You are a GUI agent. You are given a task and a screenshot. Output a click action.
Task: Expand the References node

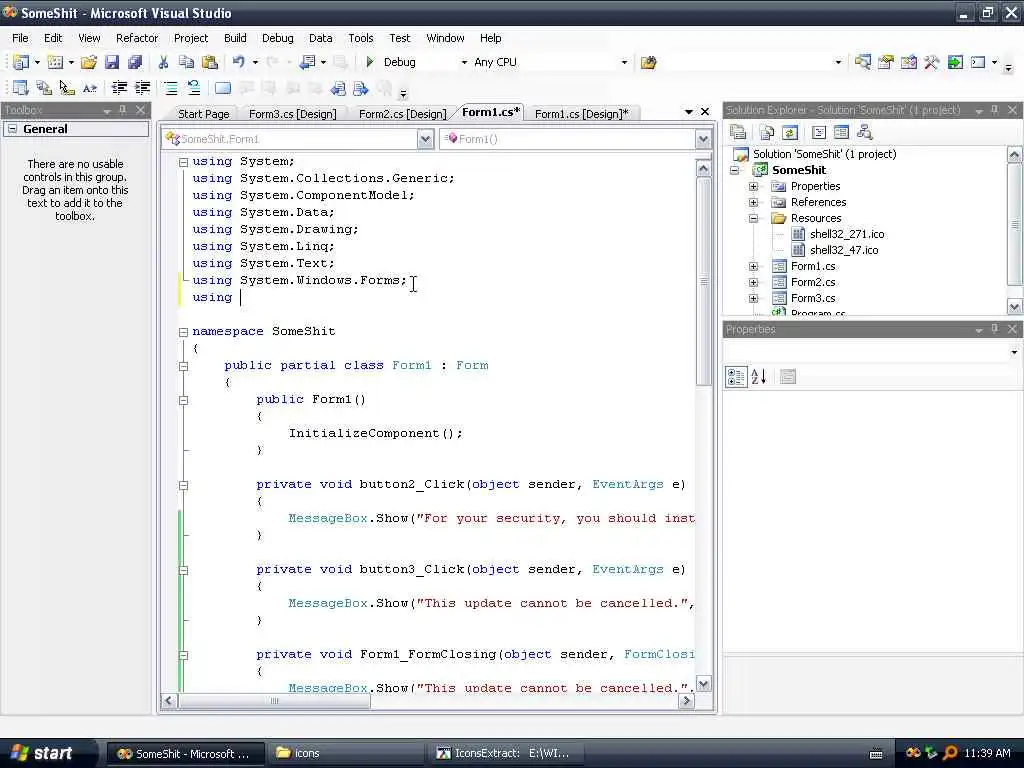753,202
